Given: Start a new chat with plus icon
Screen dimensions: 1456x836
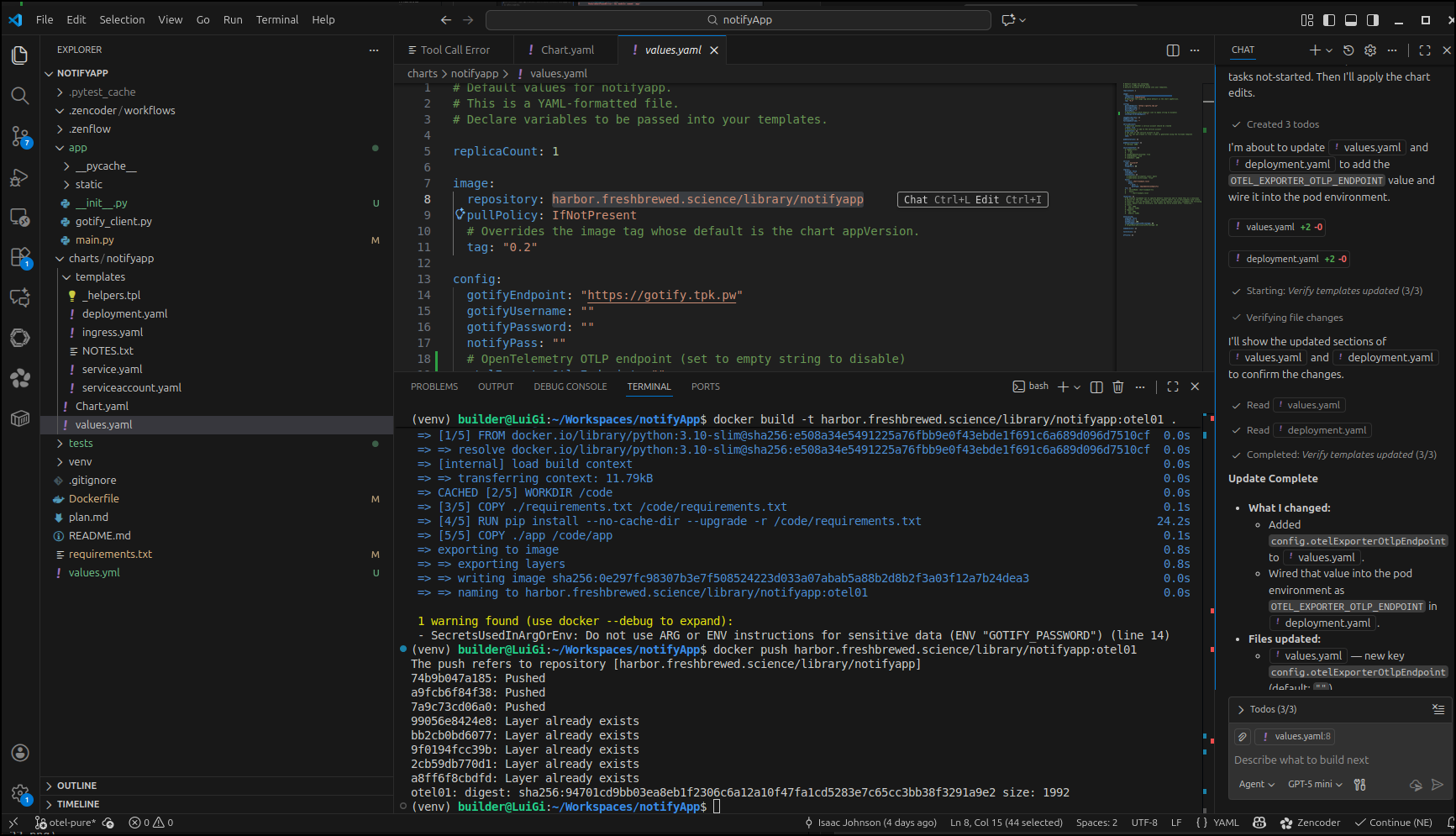Looking at the screenshot, I should 1315,50.
